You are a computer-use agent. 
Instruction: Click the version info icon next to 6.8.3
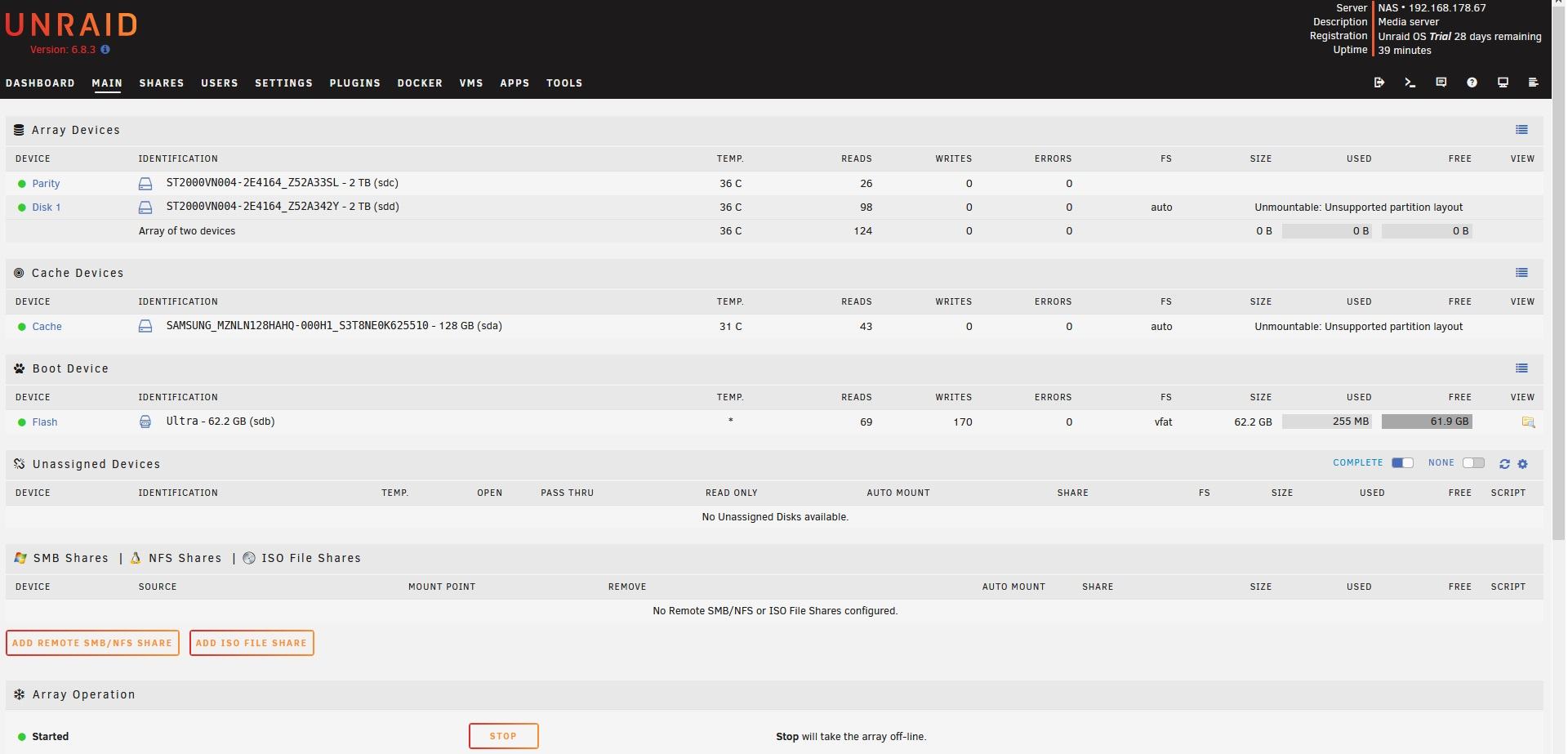click(105, 50)
